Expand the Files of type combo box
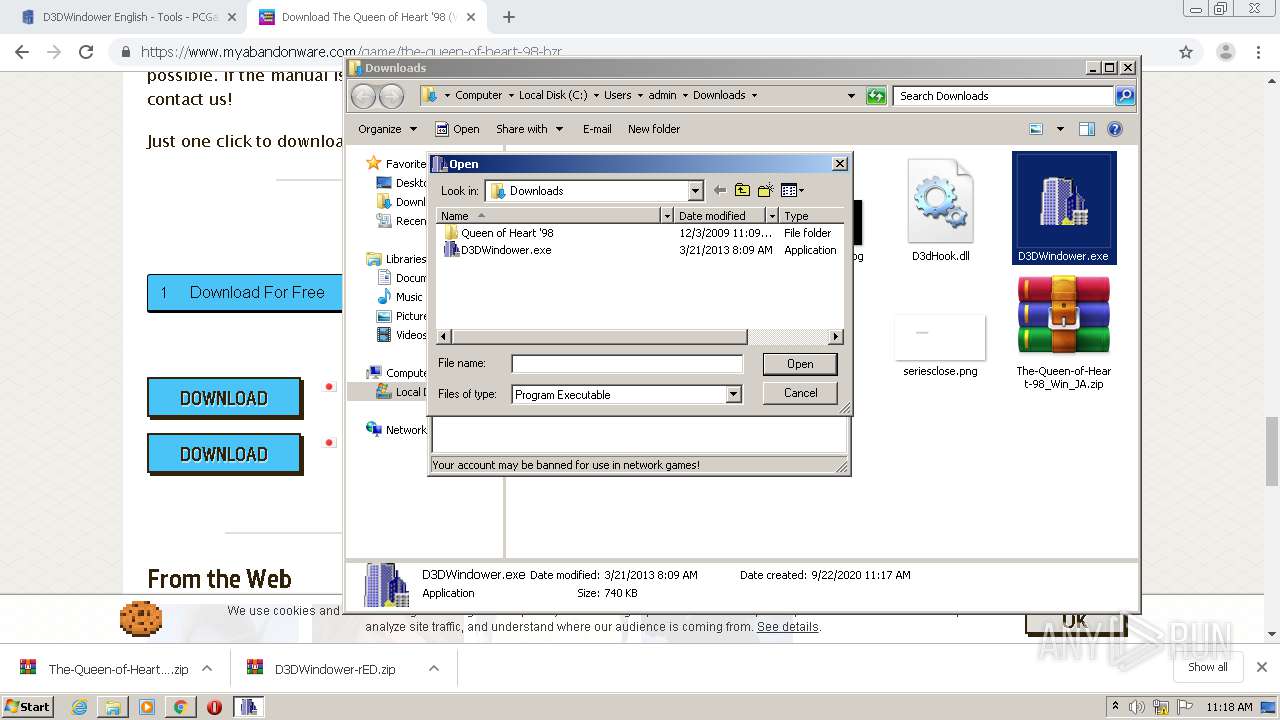The width and height of the screenshot is (1280, 720). (734, 394)
